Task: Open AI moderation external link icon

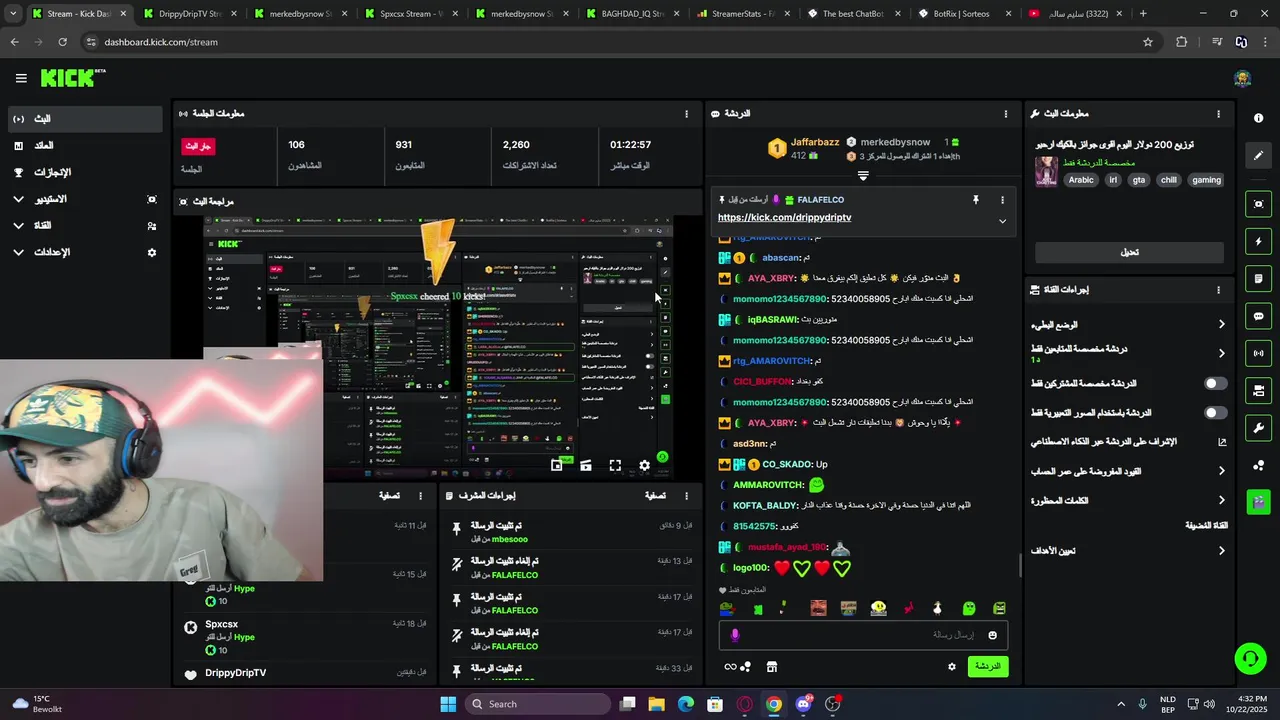Action: pyautogui.click(x=1221, y=442)
